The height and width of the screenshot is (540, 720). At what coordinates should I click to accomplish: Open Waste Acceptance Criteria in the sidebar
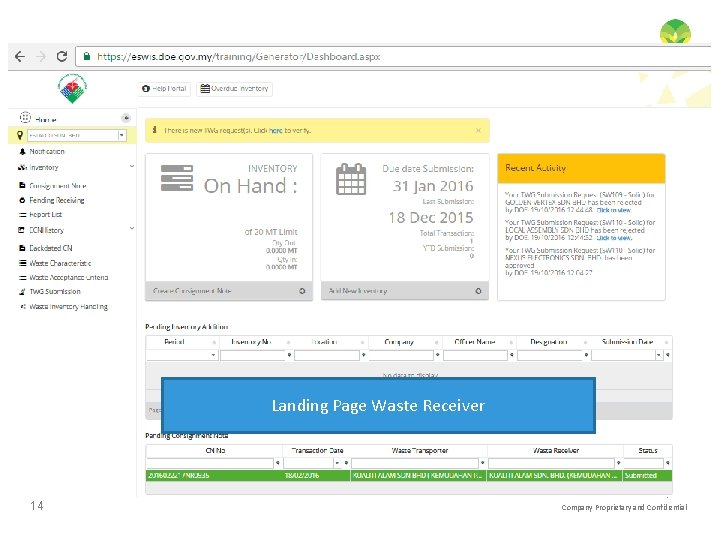click(69, 277)
